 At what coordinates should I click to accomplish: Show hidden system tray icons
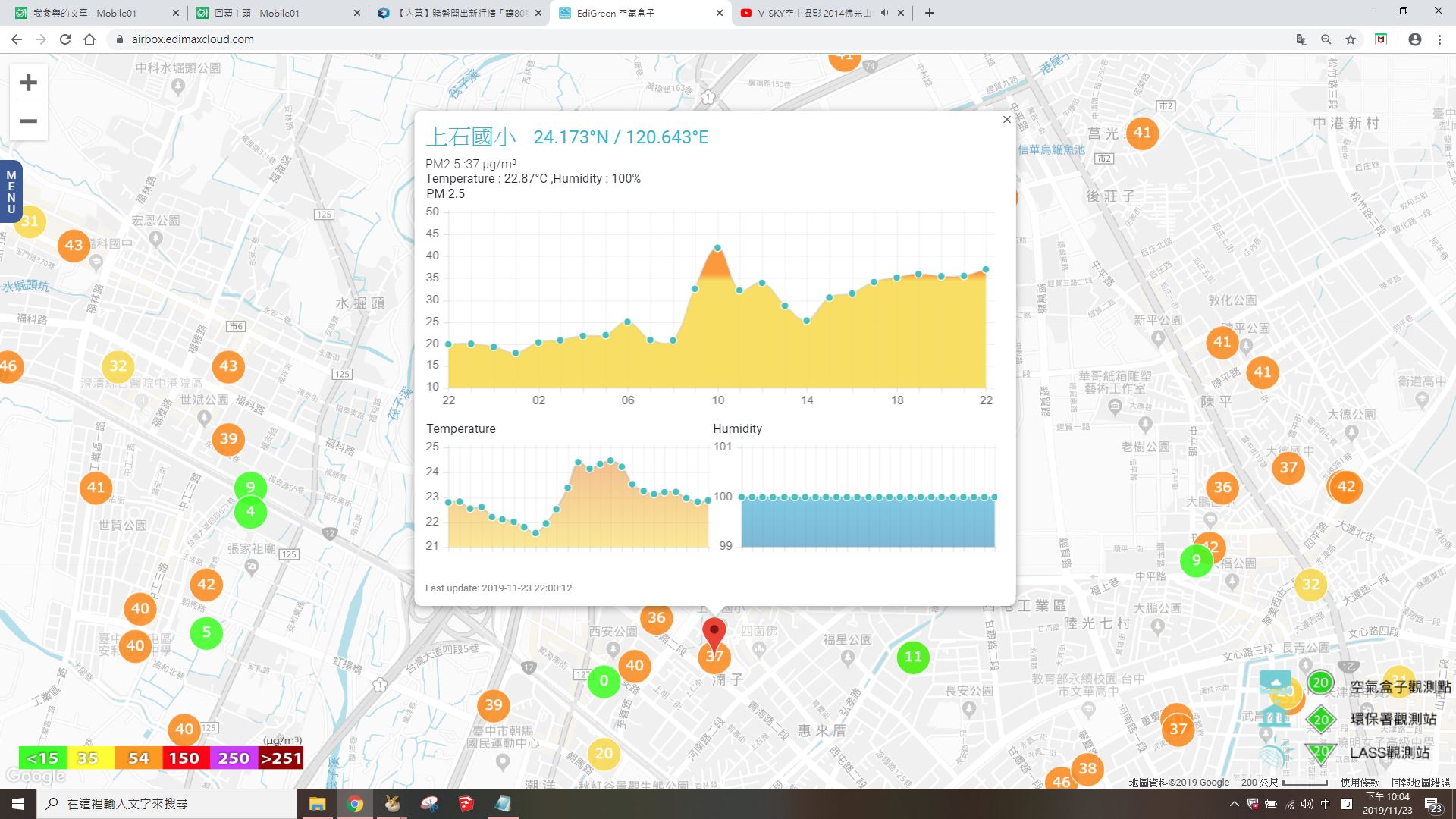(x=1234, y=804)
